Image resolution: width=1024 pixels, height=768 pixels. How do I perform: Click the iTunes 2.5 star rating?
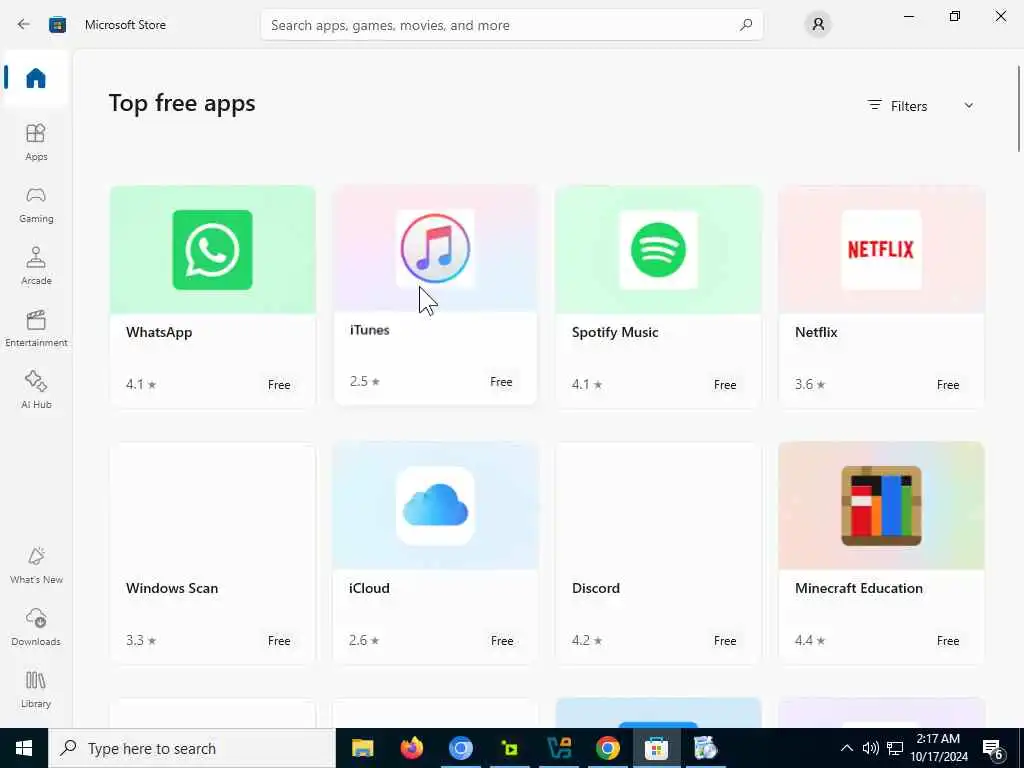[x=364, y=381]
